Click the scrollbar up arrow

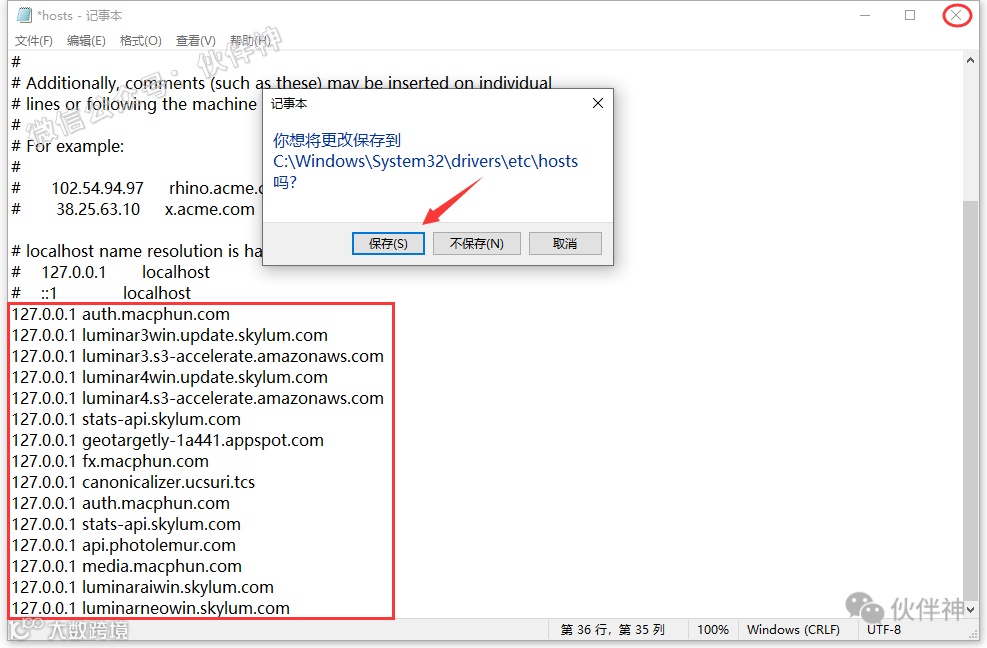(970, 60)
